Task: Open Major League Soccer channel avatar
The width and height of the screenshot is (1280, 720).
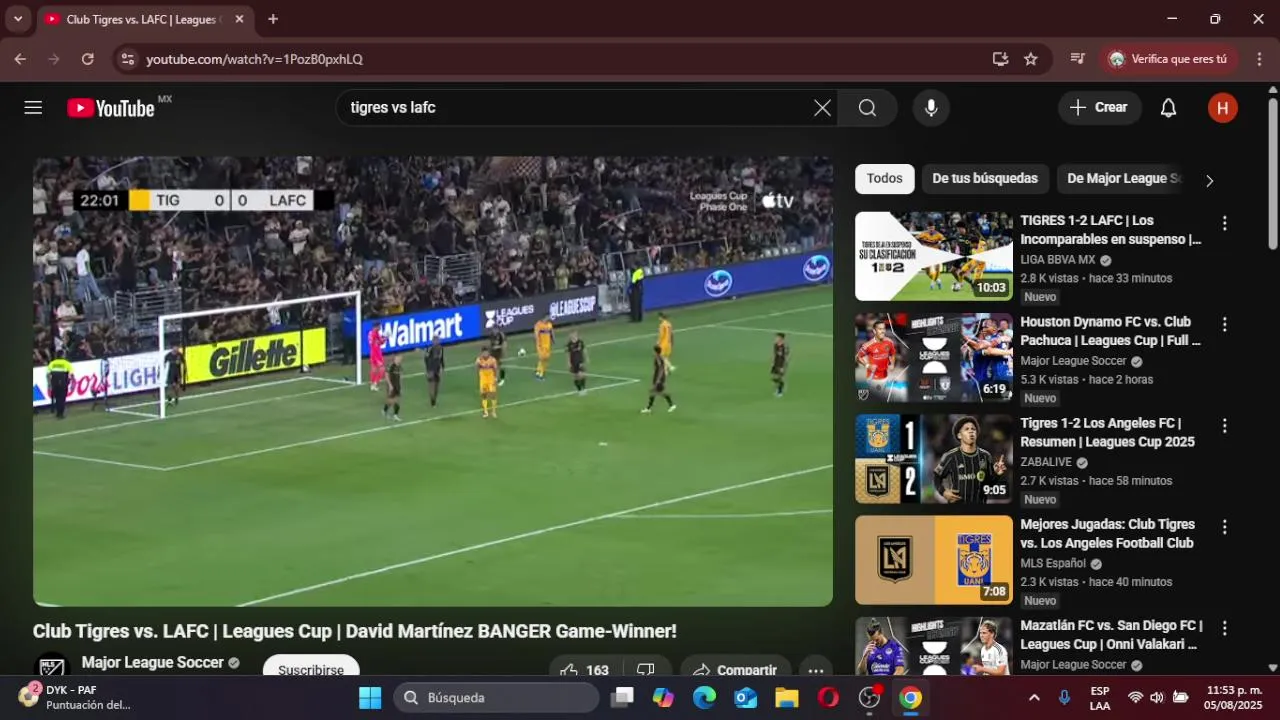Action: [x=52, y=666]
